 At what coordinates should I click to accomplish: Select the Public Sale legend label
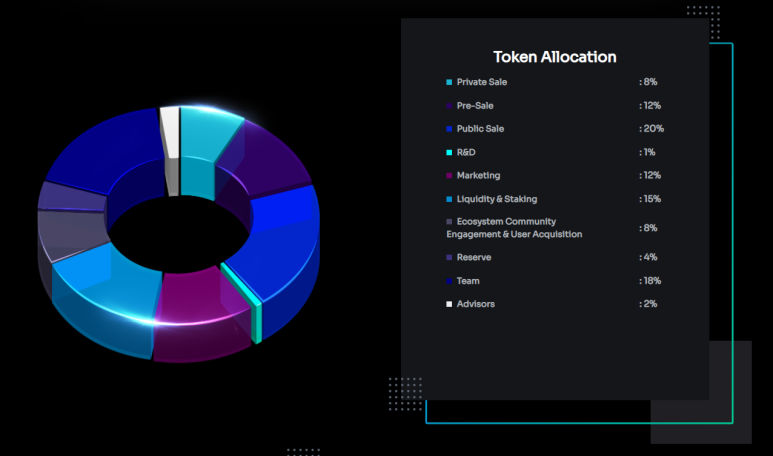pyautogui.click(x=480, y=129)
